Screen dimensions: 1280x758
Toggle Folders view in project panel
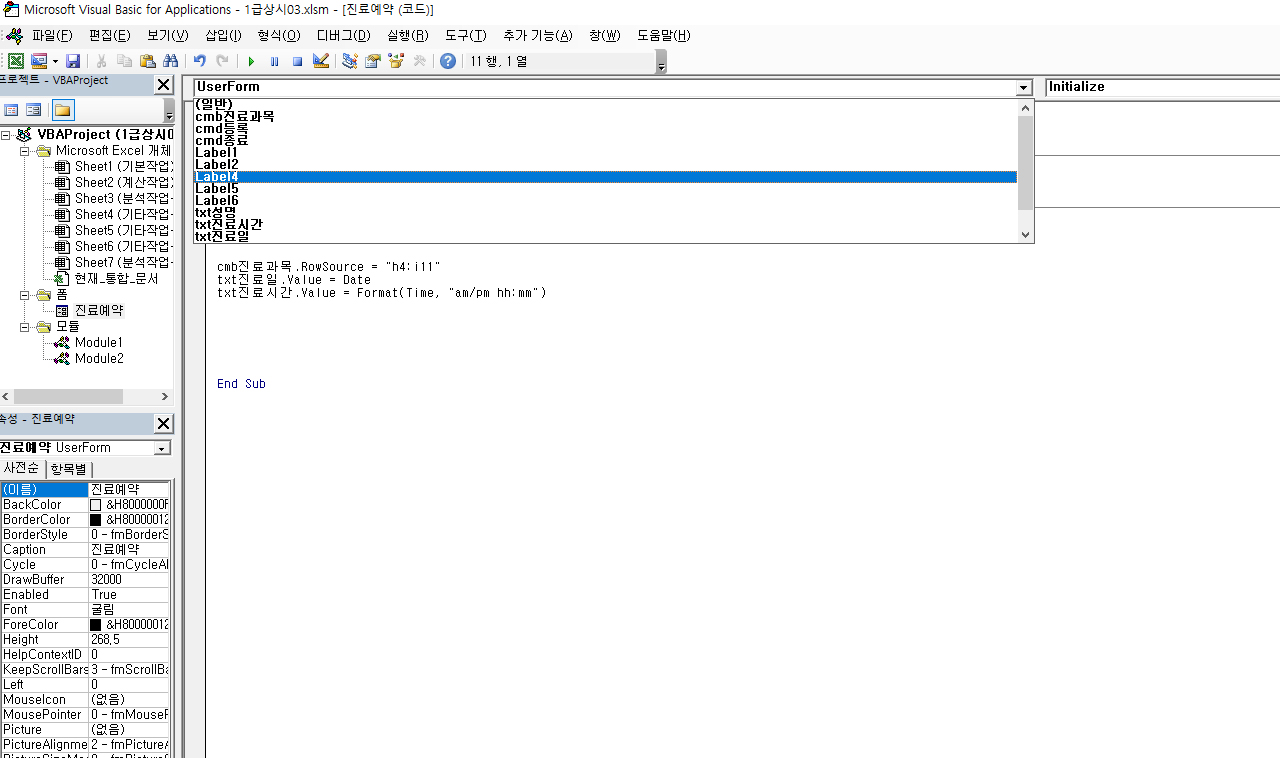click(63, 110)
